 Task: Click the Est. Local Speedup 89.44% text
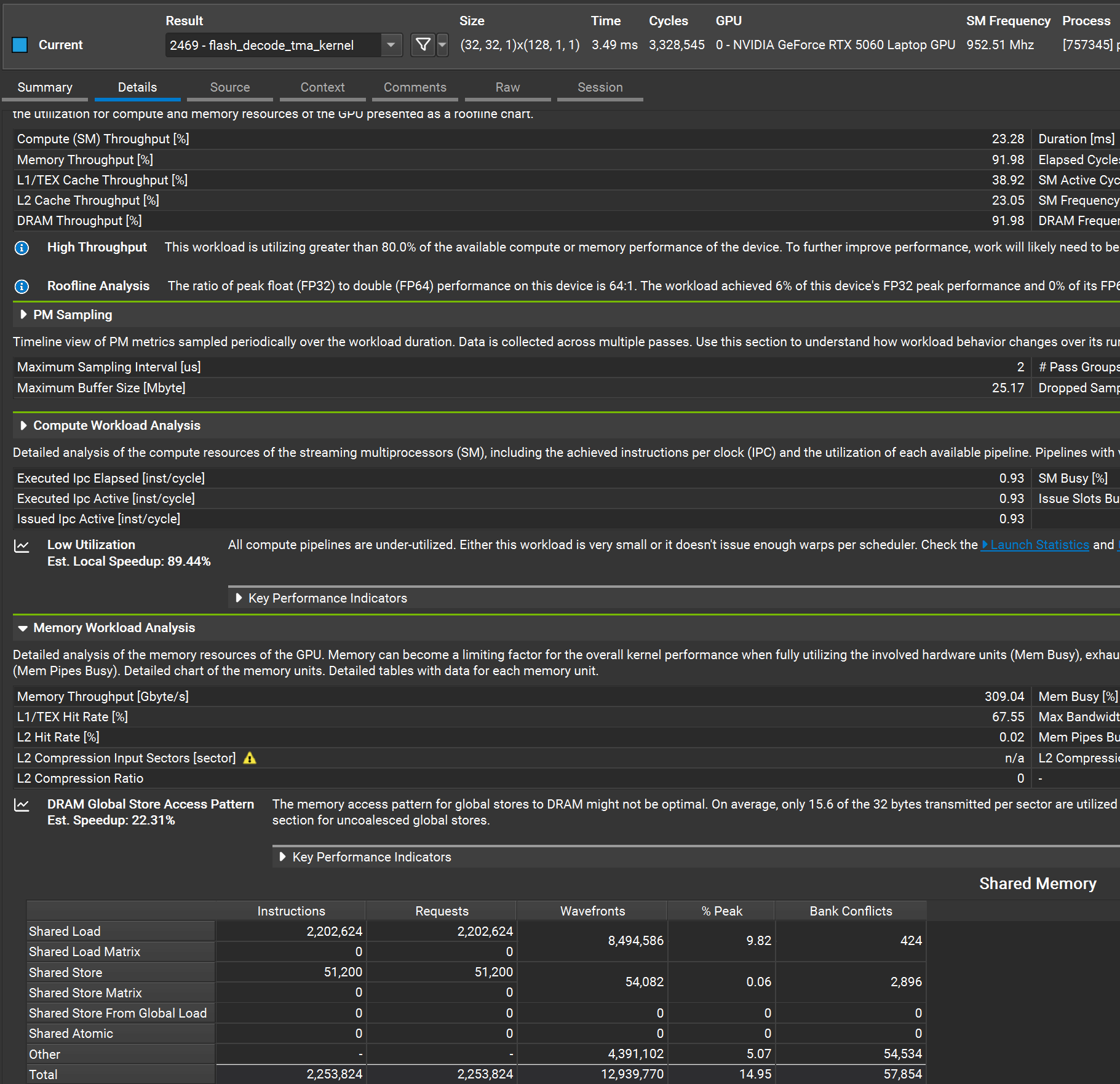point(129,561)
